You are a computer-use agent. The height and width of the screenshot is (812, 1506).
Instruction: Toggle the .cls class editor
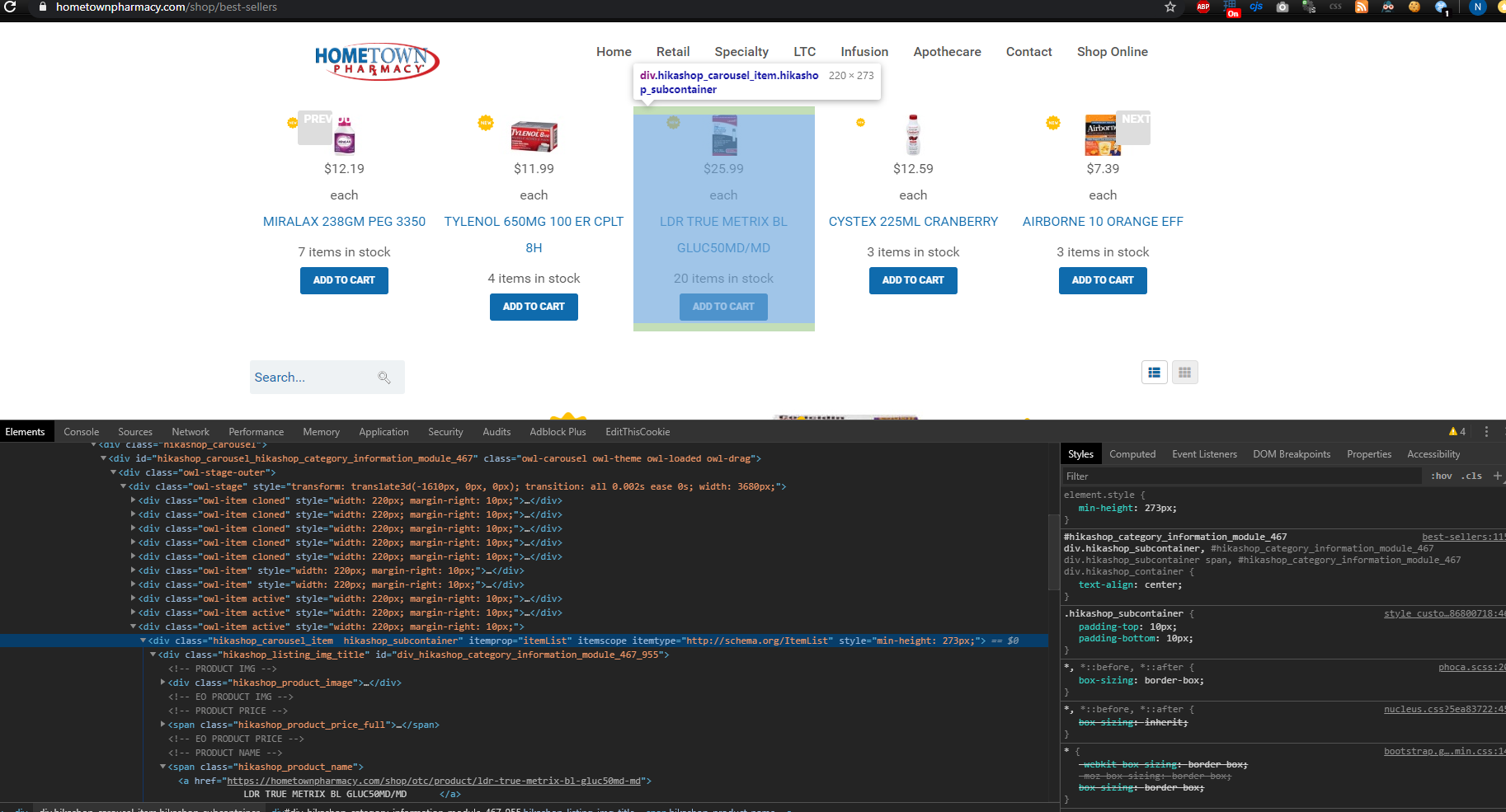click(x=1474, y=476)
